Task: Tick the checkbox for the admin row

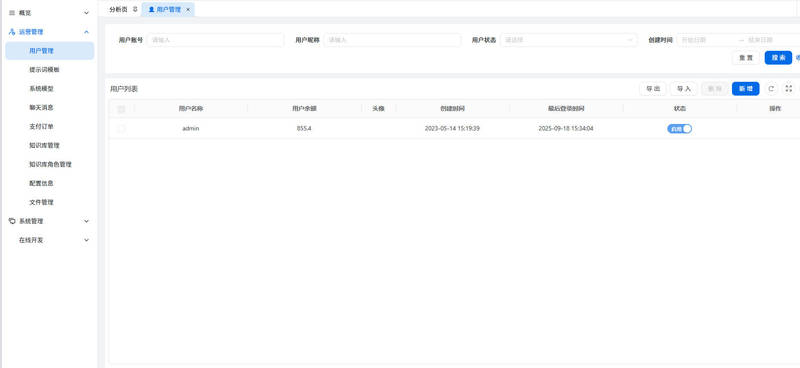Action: (x=121, y=129)
